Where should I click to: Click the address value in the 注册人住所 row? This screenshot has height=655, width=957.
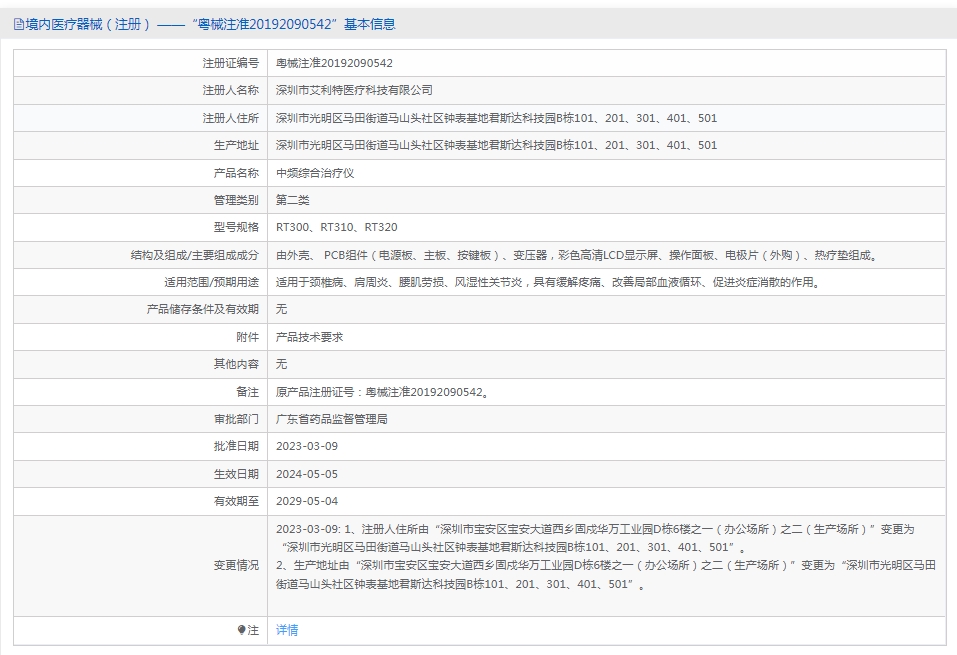point(496,118)
